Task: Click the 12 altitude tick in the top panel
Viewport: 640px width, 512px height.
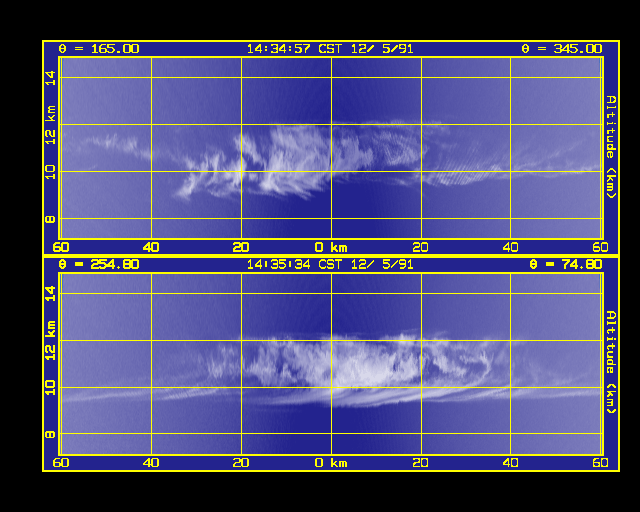Action: [x=50, y=137]
